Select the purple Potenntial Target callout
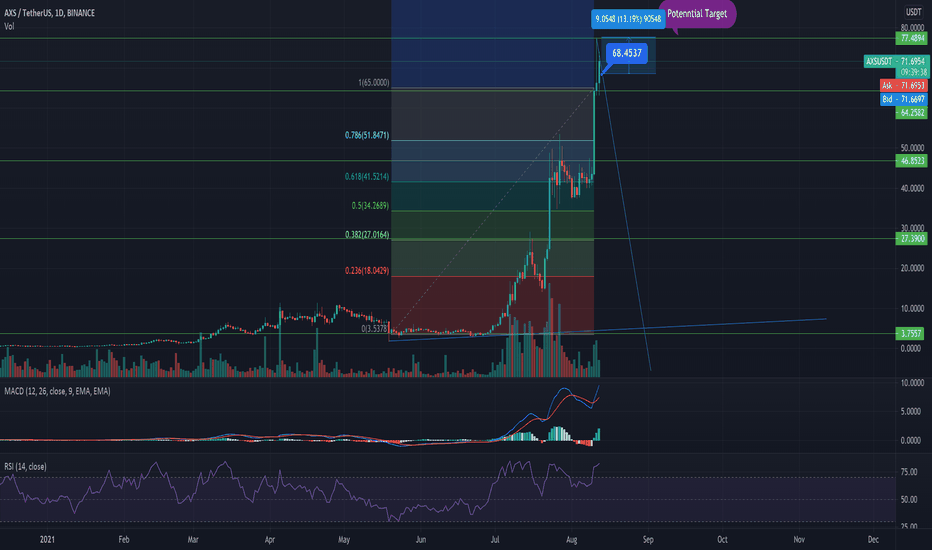This screenshot has width=932, height=550. (697, 14)
